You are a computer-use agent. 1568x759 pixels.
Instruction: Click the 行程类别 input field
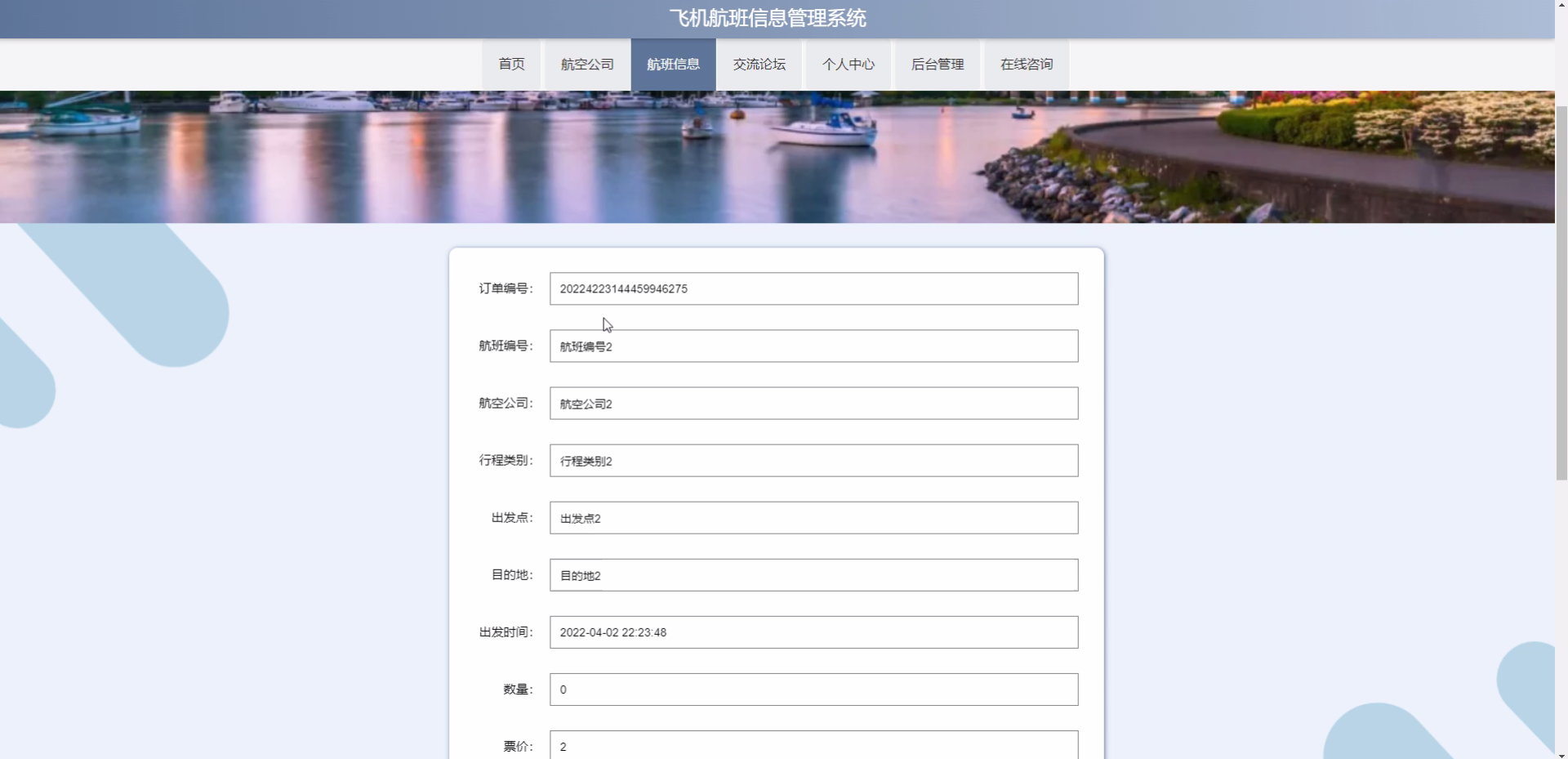click(x=813, y=460)
